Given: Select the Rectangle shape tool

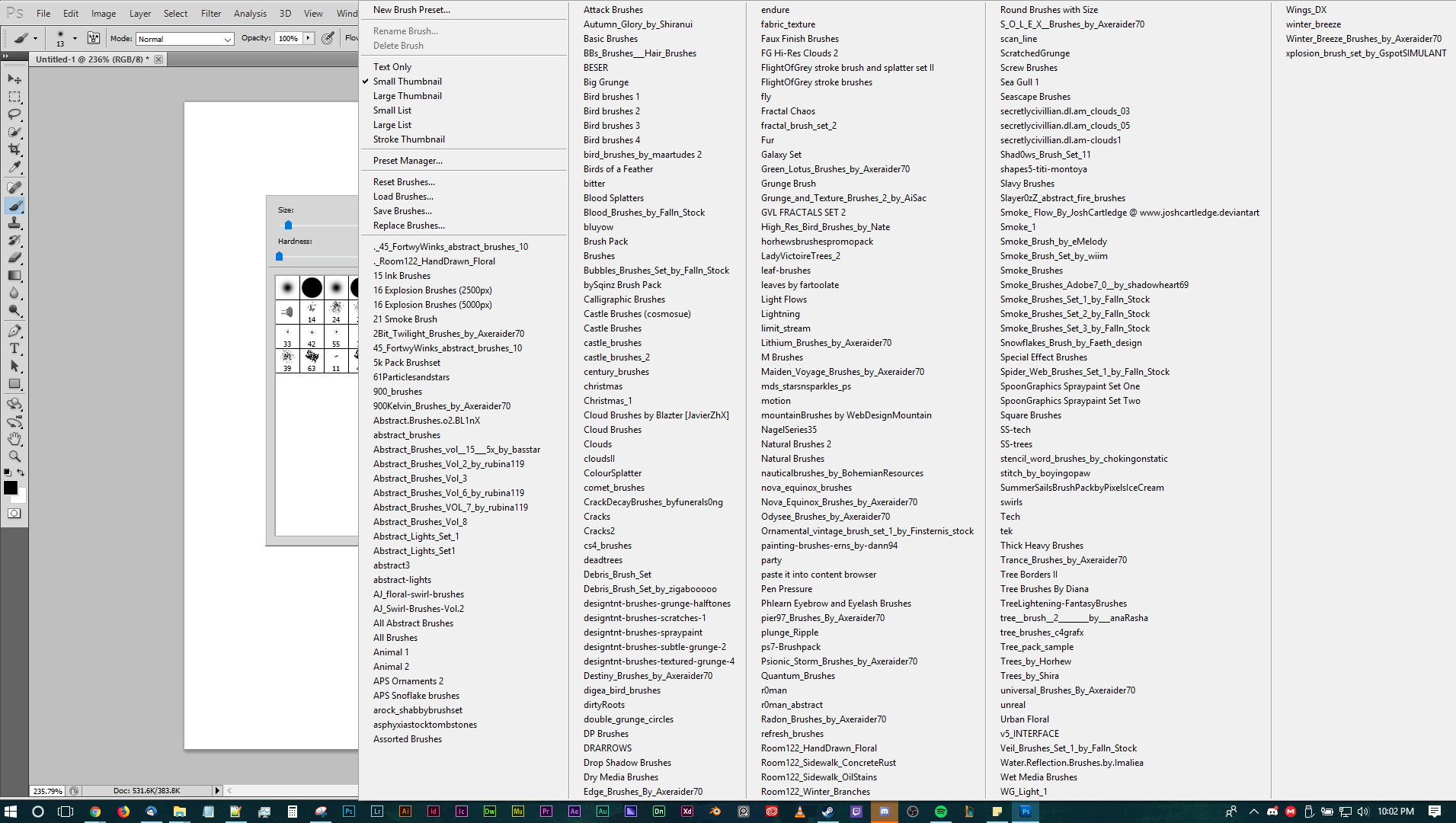Looking at the screenshot, I should point(14,383).
